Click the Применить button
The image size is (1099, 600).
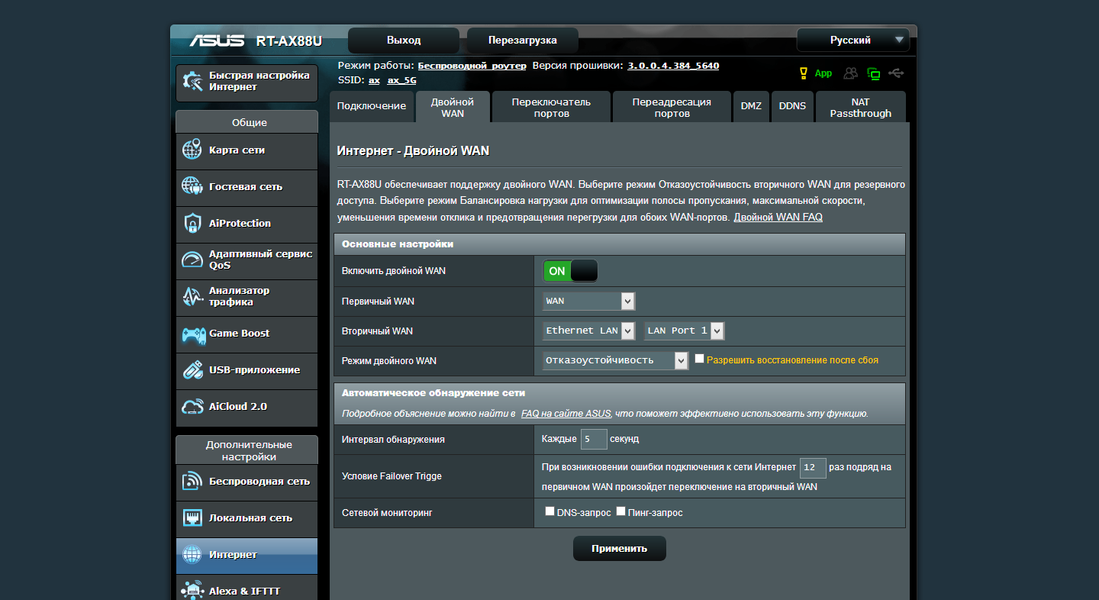619,548
